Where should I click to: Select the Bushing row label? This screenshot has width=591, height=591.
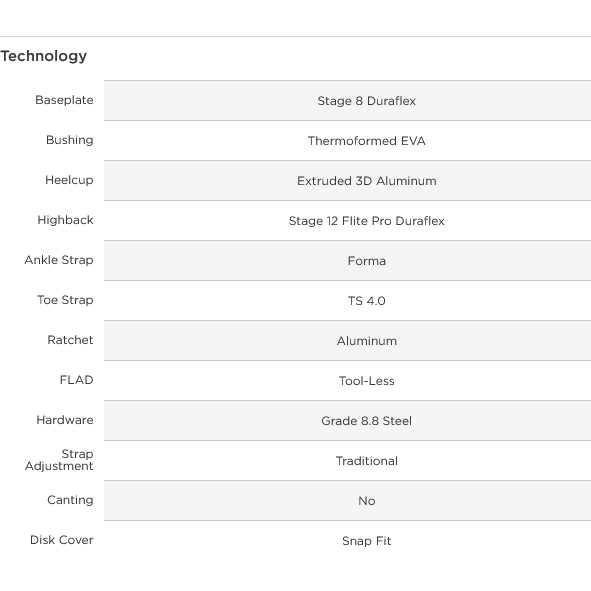coord(70,140)
